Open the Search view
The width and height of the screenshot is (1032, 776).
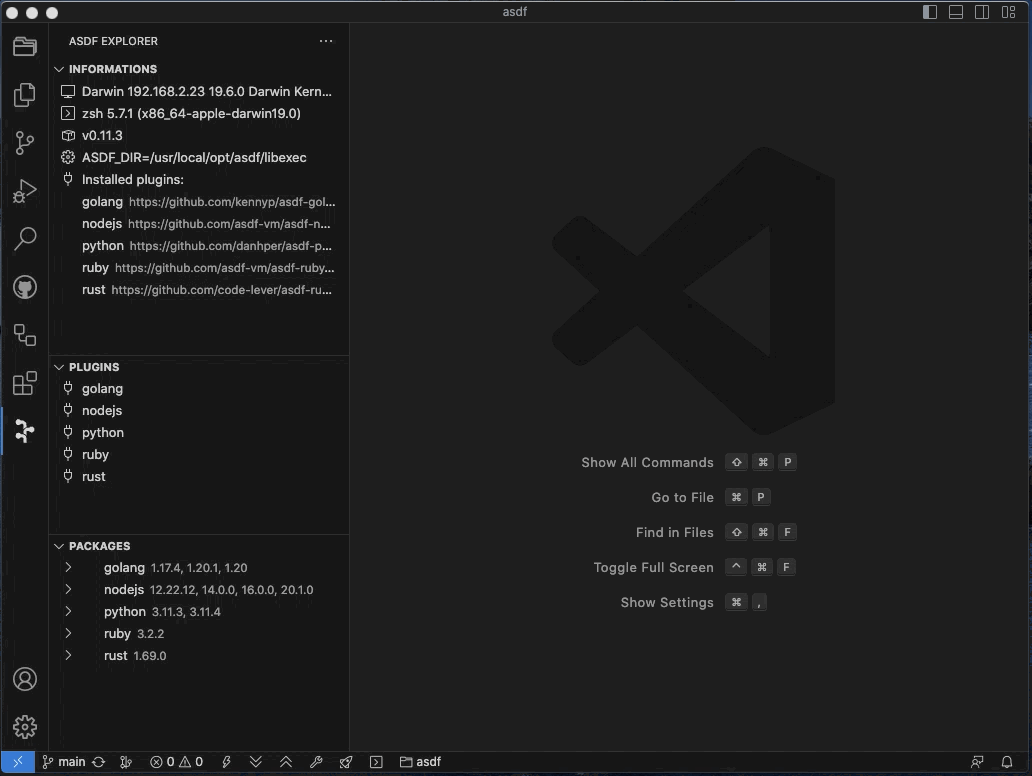[25, 238]
